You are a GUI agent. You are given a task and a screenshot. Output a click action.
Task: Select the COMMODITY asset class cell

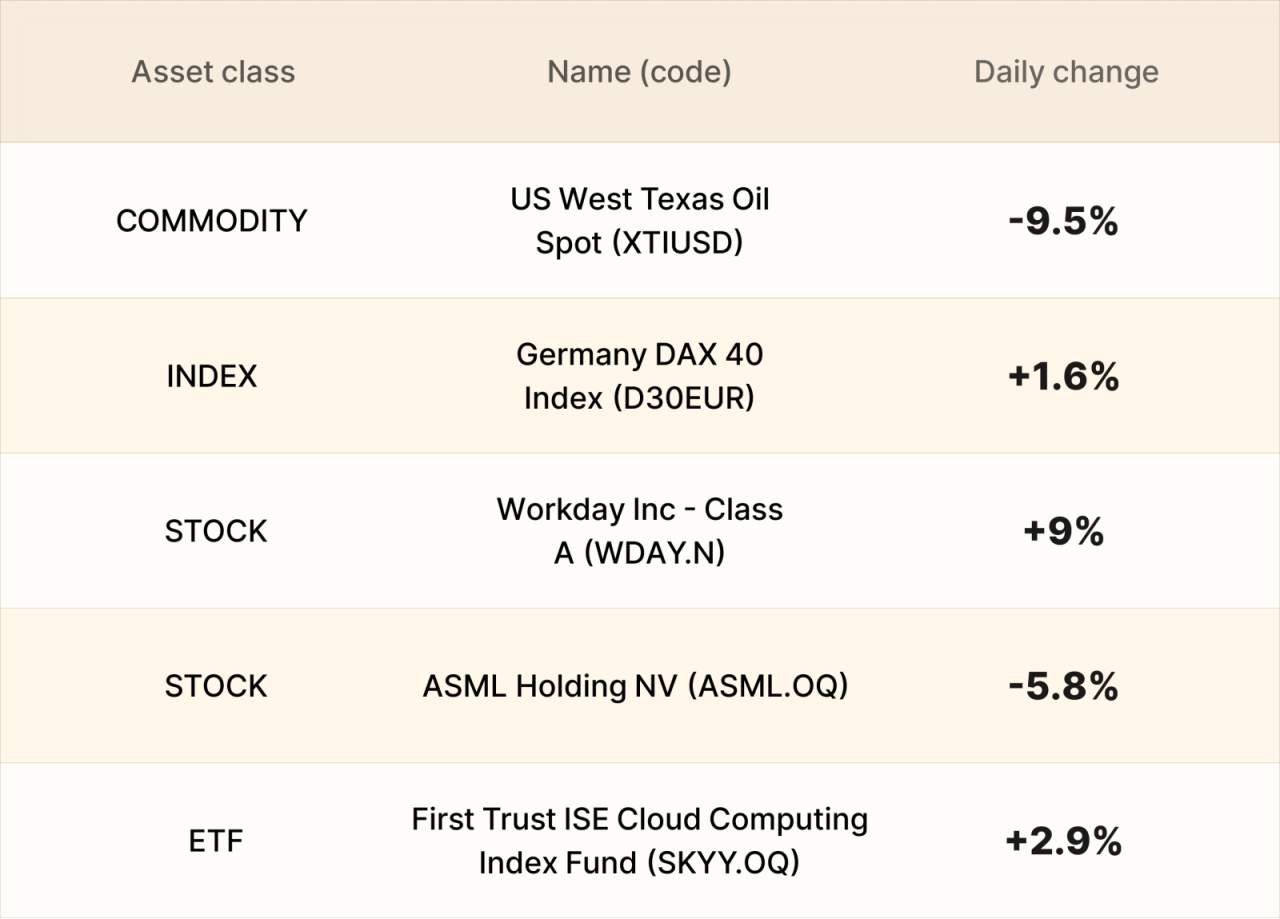point(212,220)
